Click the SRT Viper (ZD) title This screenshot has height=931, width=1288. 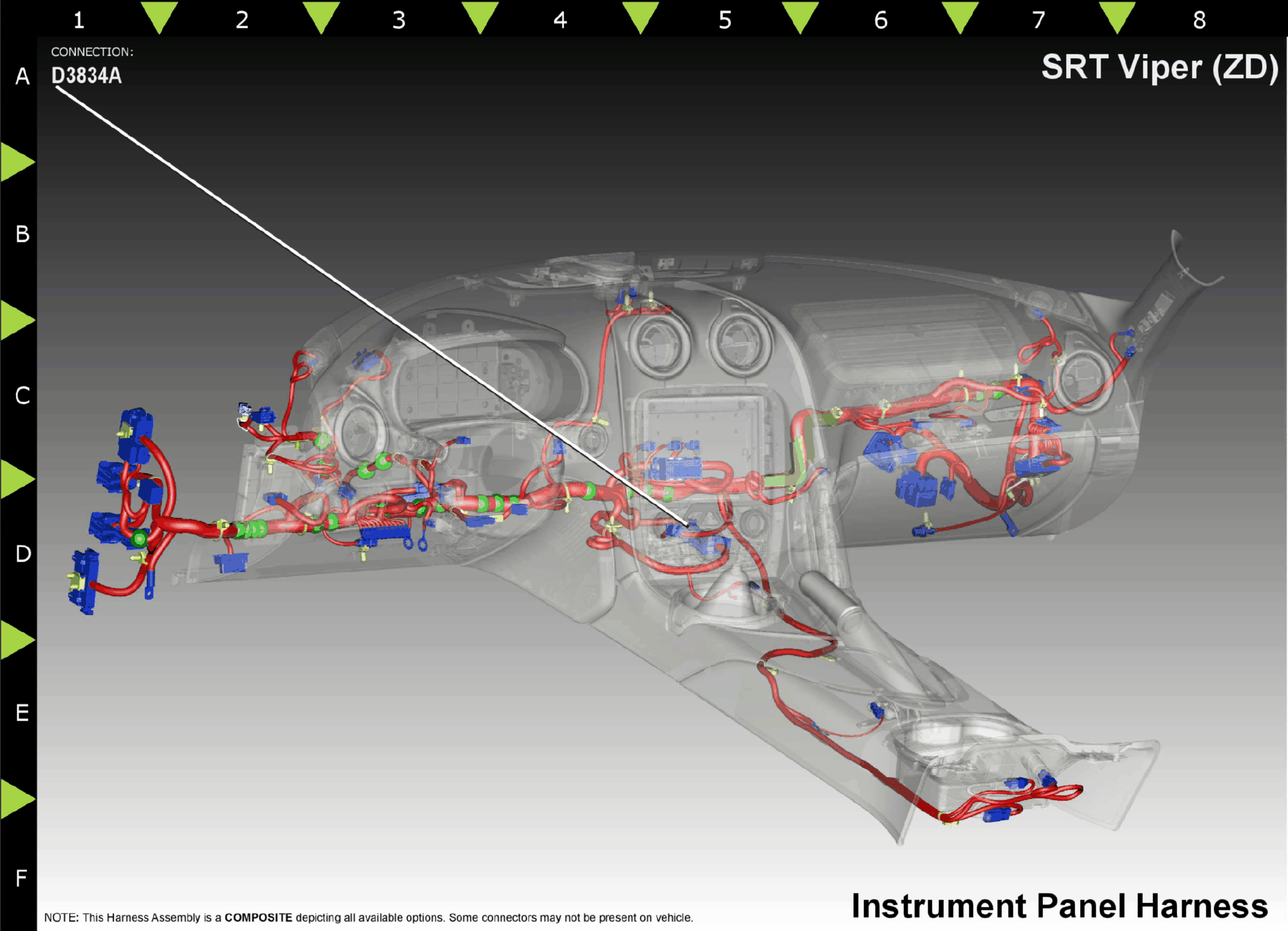pyautogui.click(x=1159, y=67)
